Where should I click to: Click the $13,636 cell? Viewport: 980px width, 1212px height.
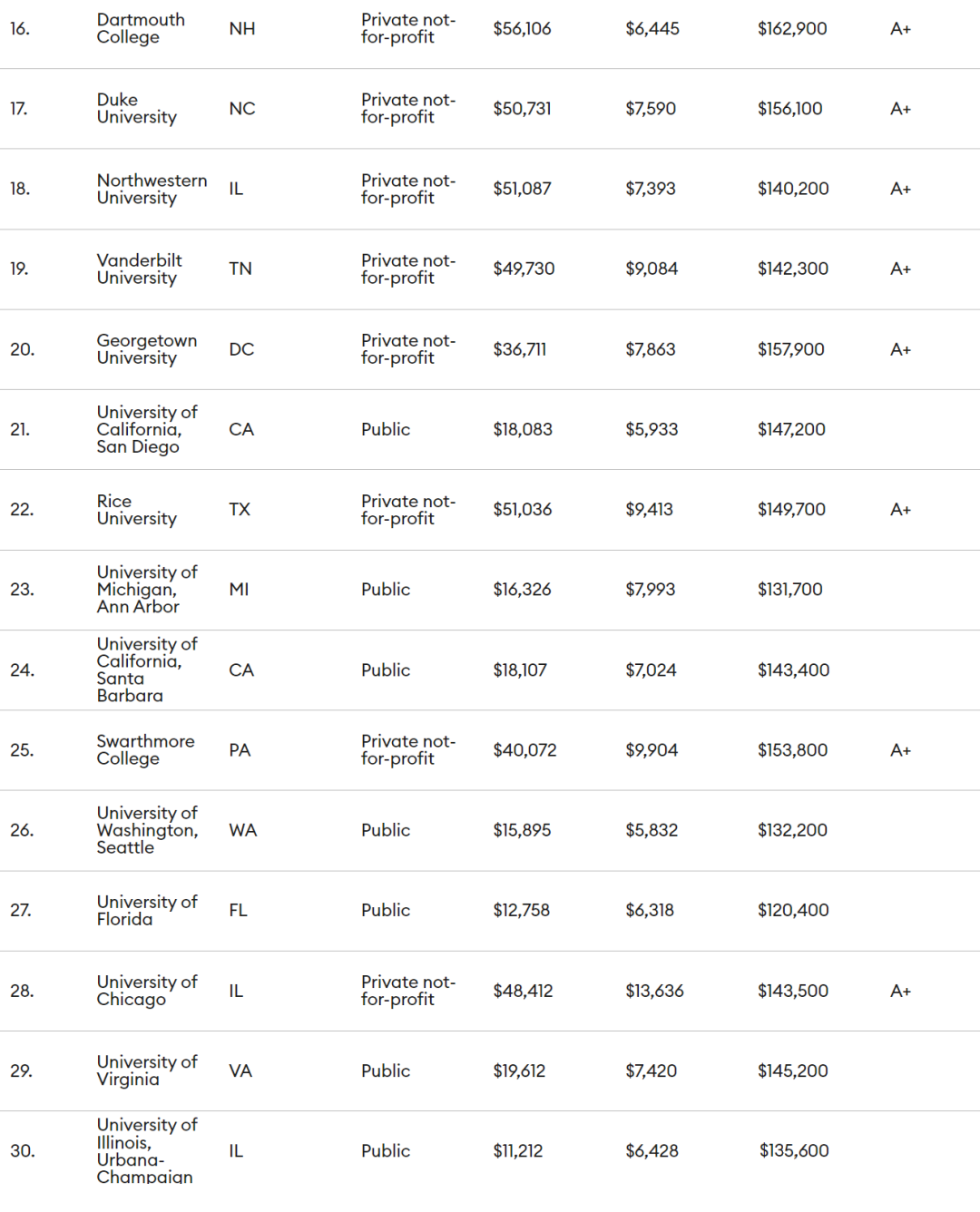point(654,991)
